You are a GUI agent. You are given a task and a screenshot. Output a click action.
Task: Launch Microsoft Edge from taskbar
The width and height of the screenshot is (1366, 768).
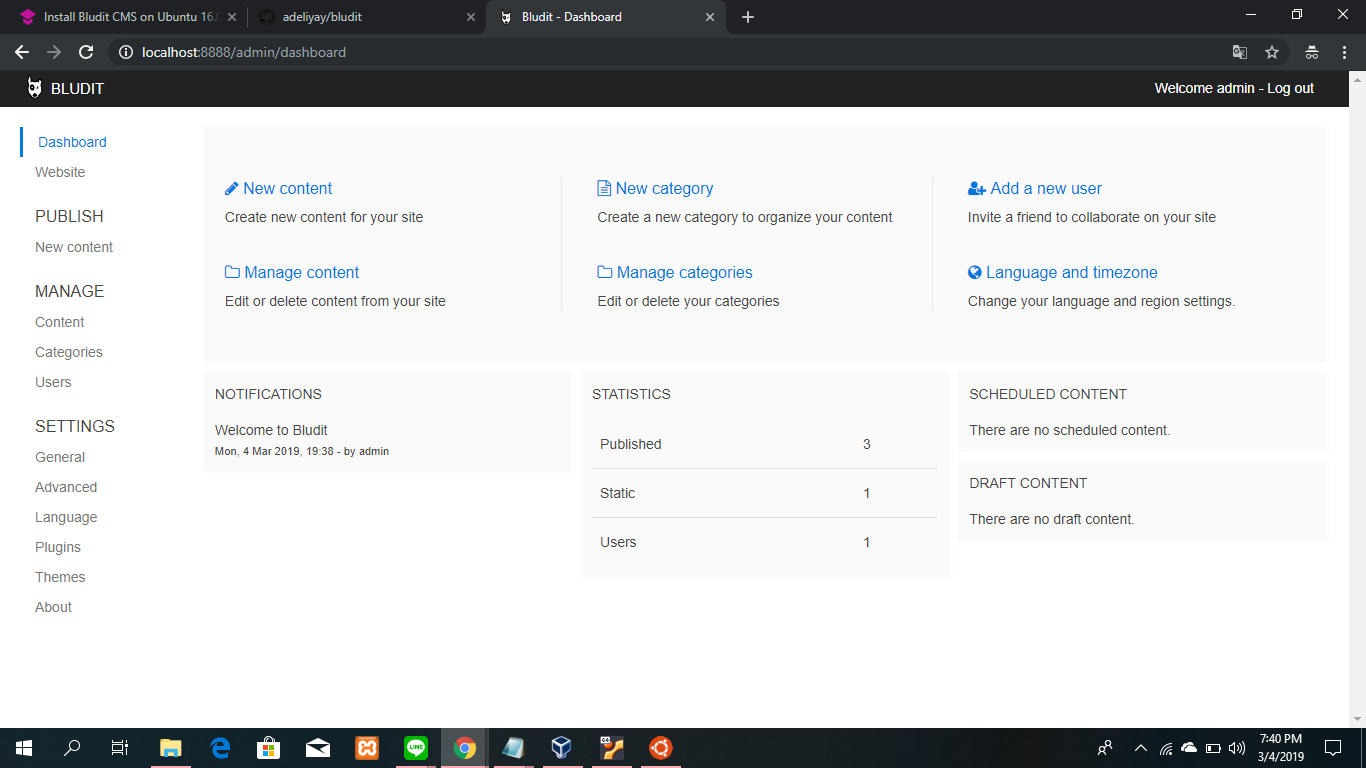(x=220, y=748)
